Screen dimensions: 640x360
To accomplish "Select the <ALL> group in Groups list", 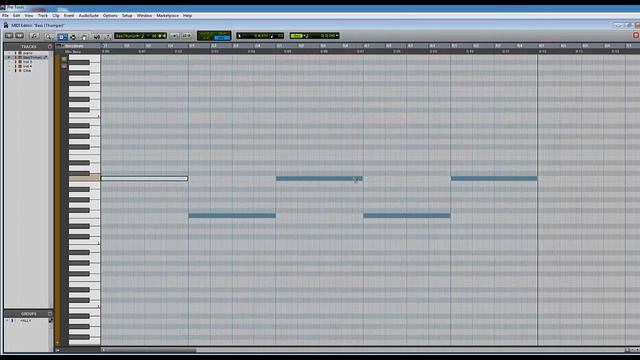I will click(x=26, y=321).
